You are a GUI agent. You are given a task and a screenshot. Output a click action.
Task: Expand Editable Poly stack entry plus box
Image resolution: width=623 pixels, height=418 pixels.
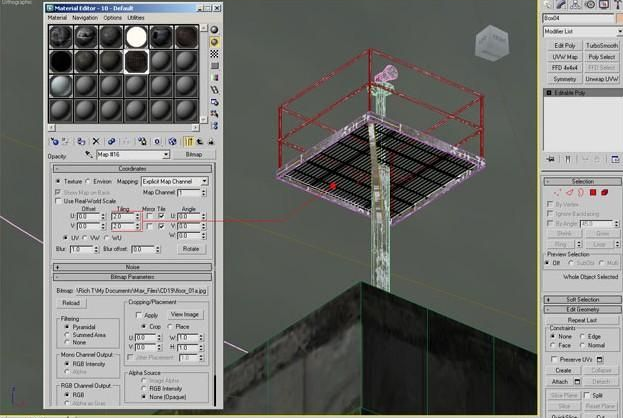(549, 93)
